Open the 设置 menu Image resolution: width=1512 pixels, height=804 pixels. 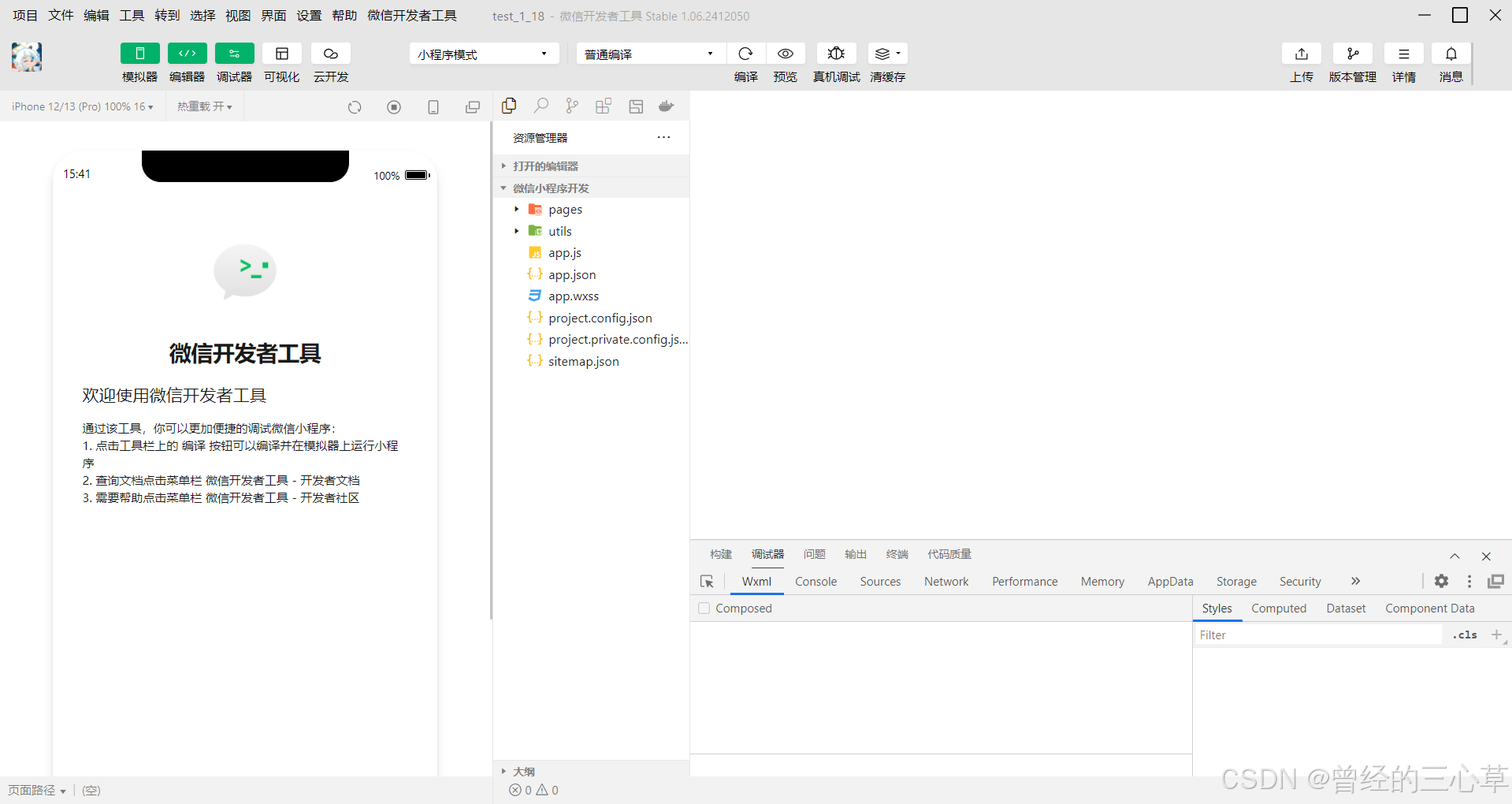[x=309, y=16]
